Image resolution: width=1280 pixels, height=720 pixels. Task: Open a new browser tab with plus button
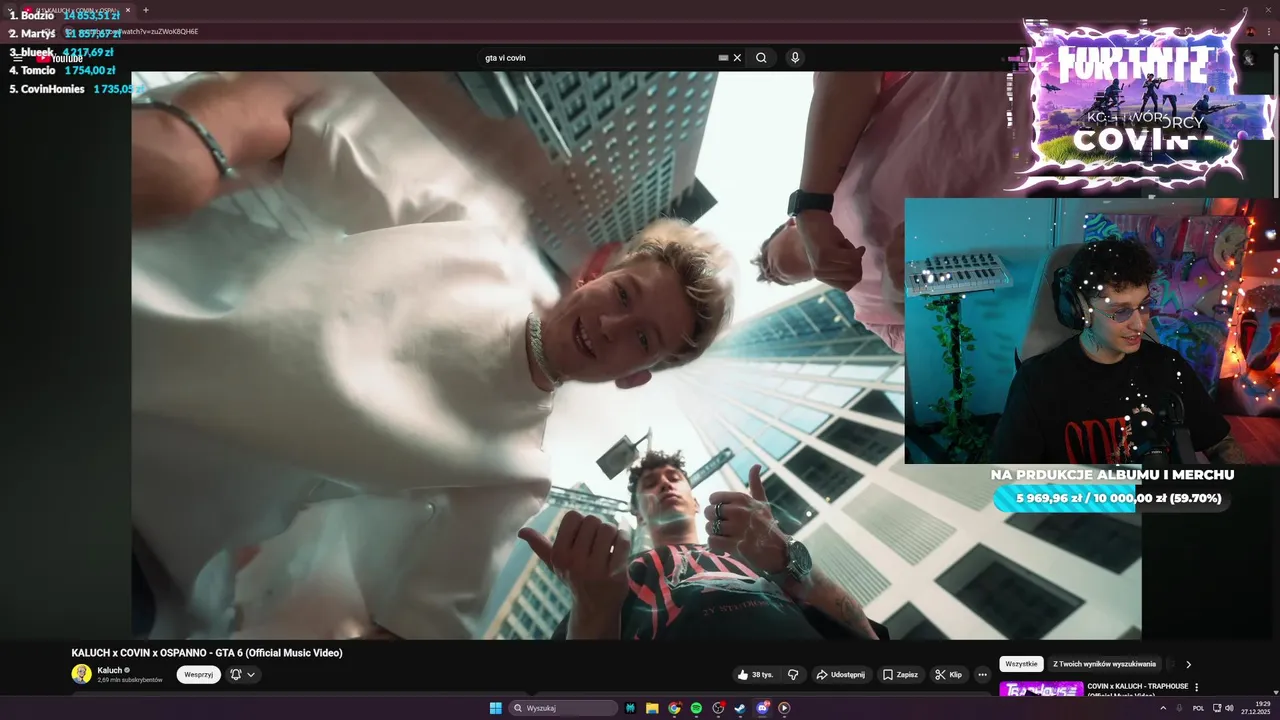pos(146,10)
